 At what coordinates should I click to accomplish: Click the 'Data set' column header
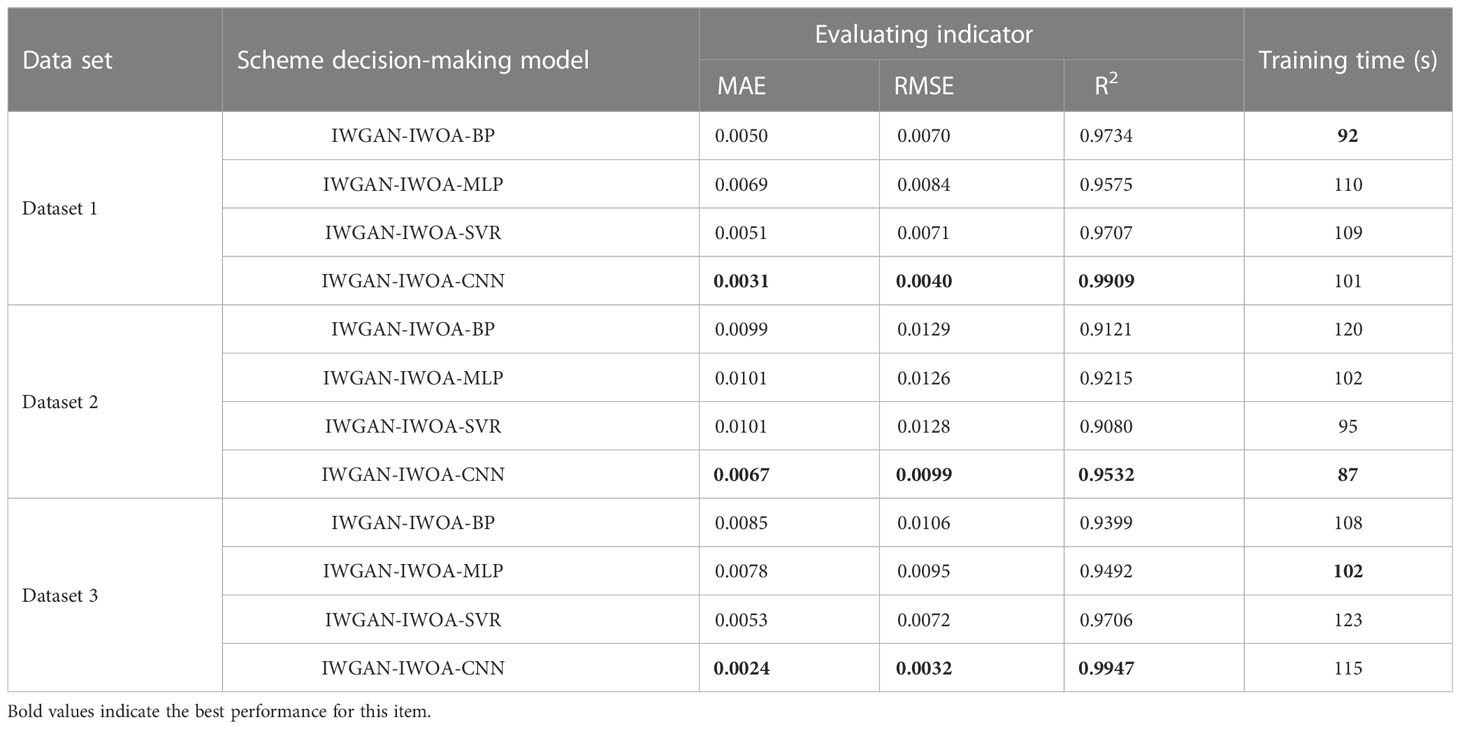tap(67, 60)
